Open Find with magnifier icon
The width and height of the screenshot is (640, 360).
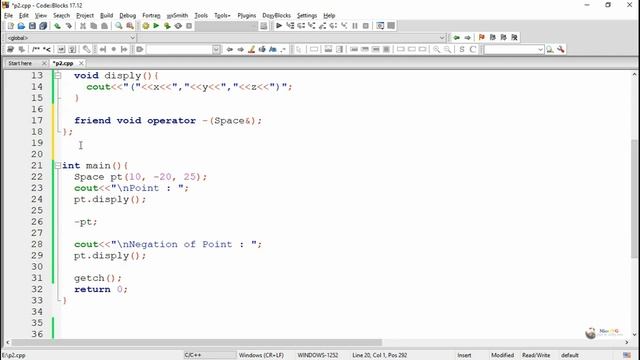click(x=119, y=26)
